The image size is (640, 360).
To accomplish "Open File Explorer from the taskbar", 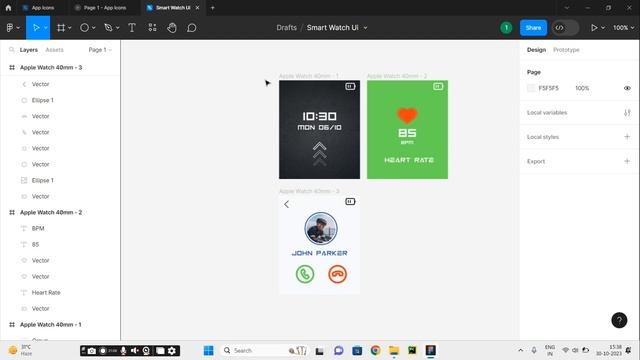I will tap(394, 351).
